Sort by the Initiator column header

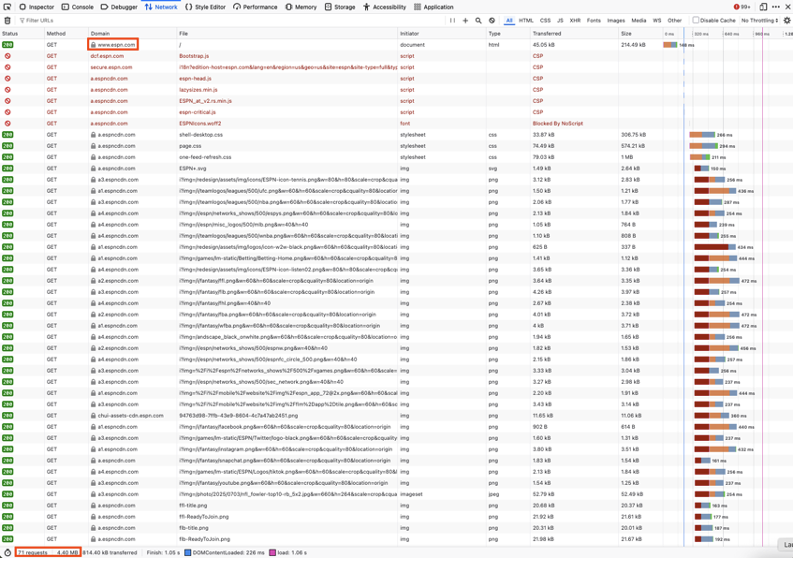(442, 33)
